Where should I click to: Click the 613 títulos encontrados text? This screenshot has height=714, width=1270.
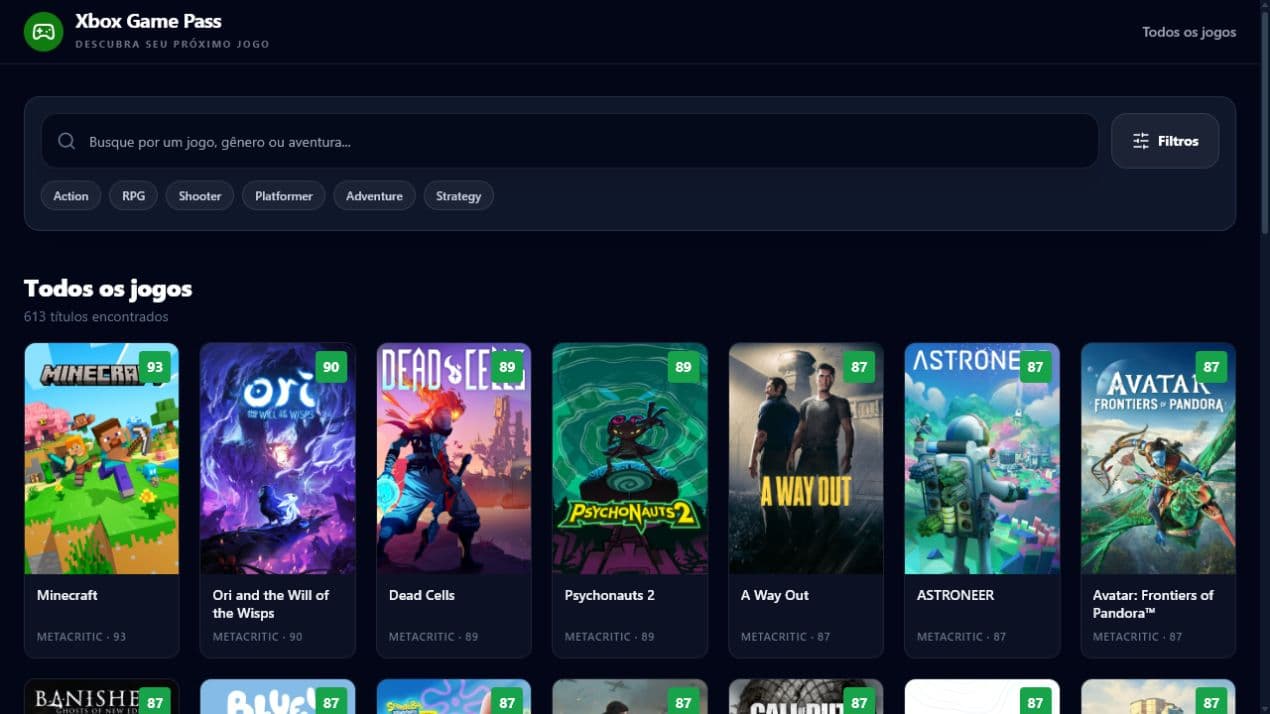[x=96, y=317]
